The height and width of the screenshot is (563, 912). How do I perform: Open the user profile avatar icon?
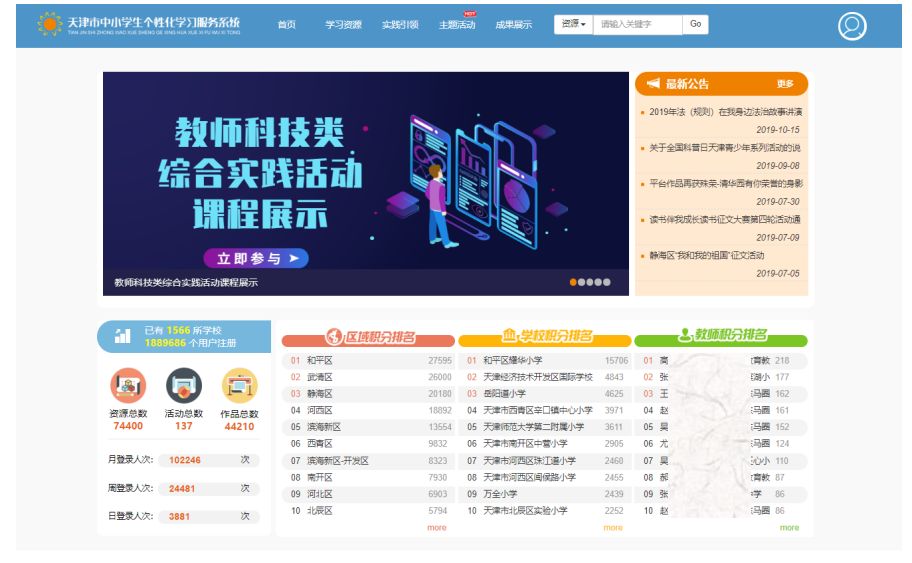852,26
